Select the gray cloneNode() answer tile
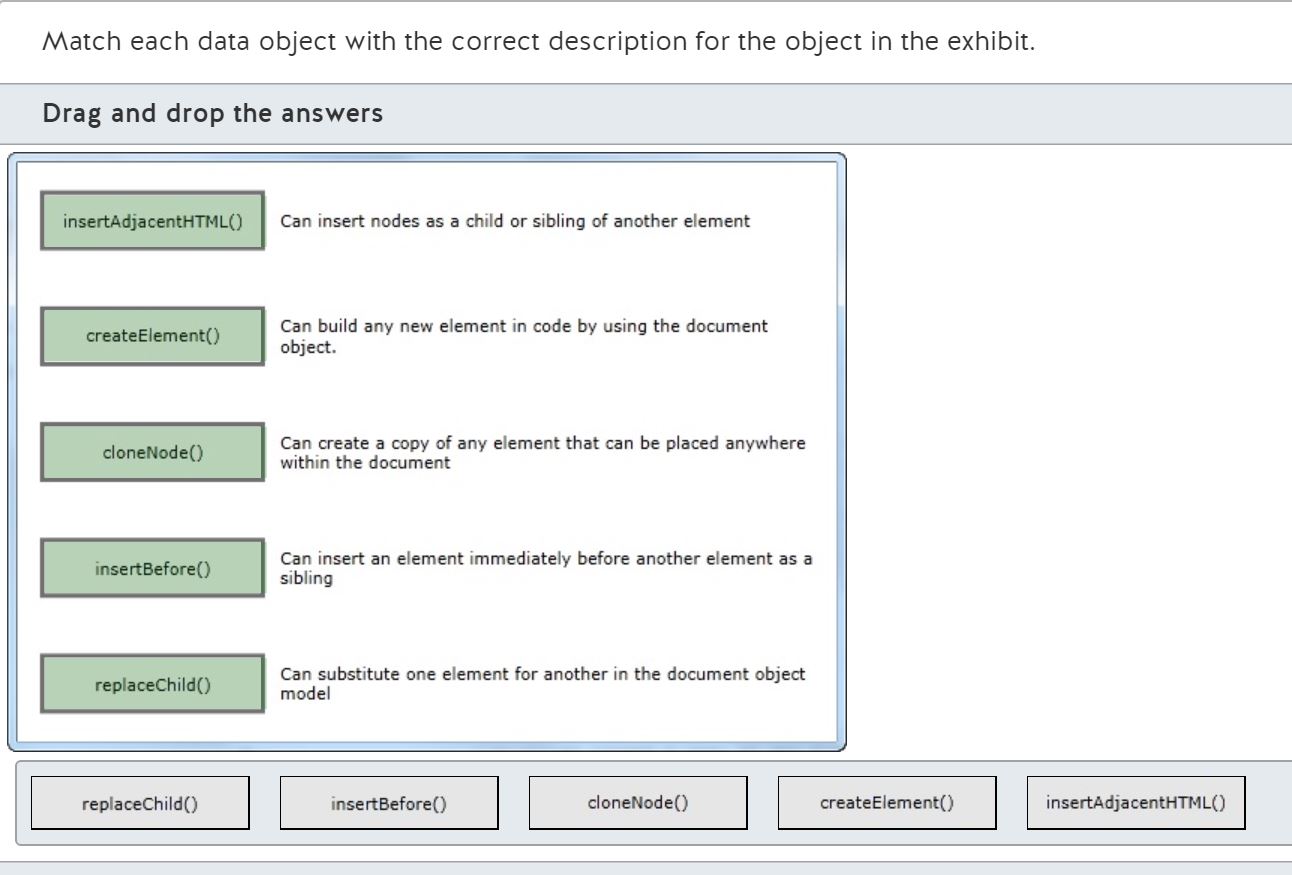 (637, 802)
